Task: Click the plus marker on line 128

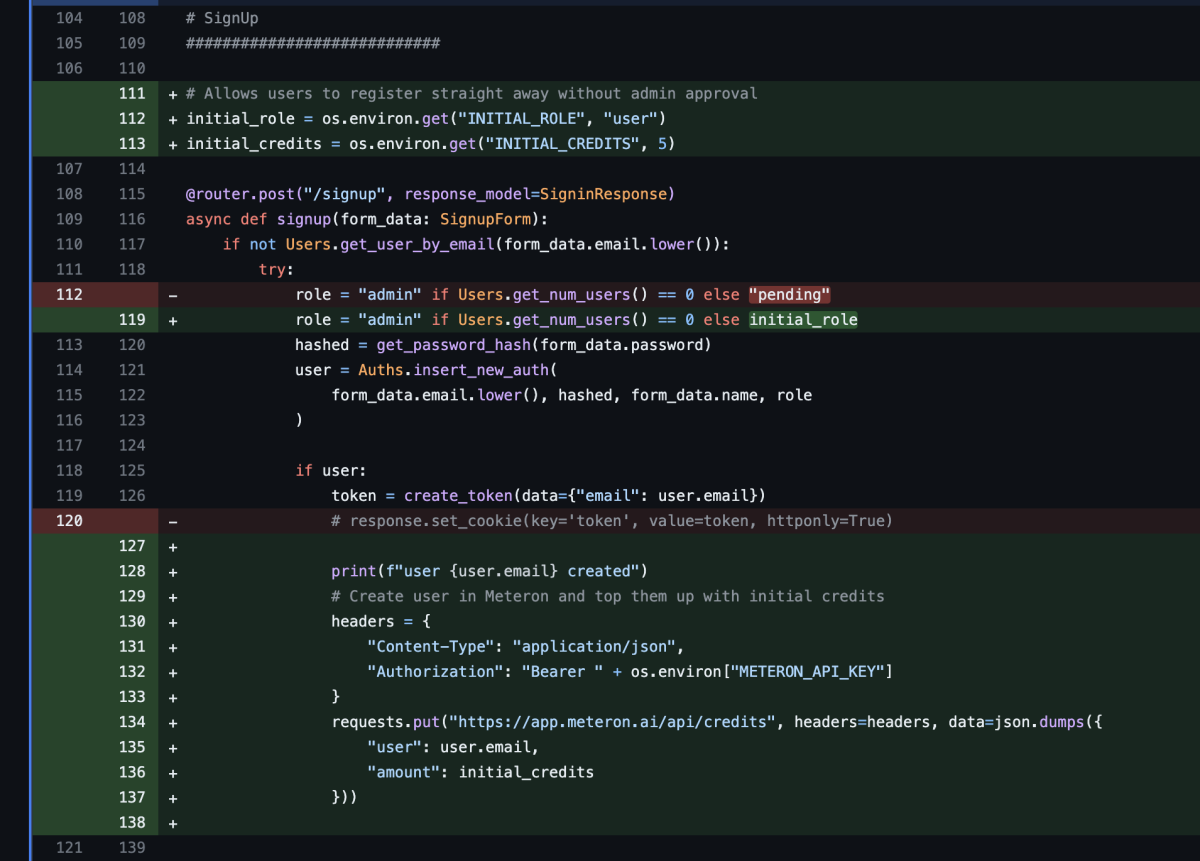Action: (x=173, y=571)
